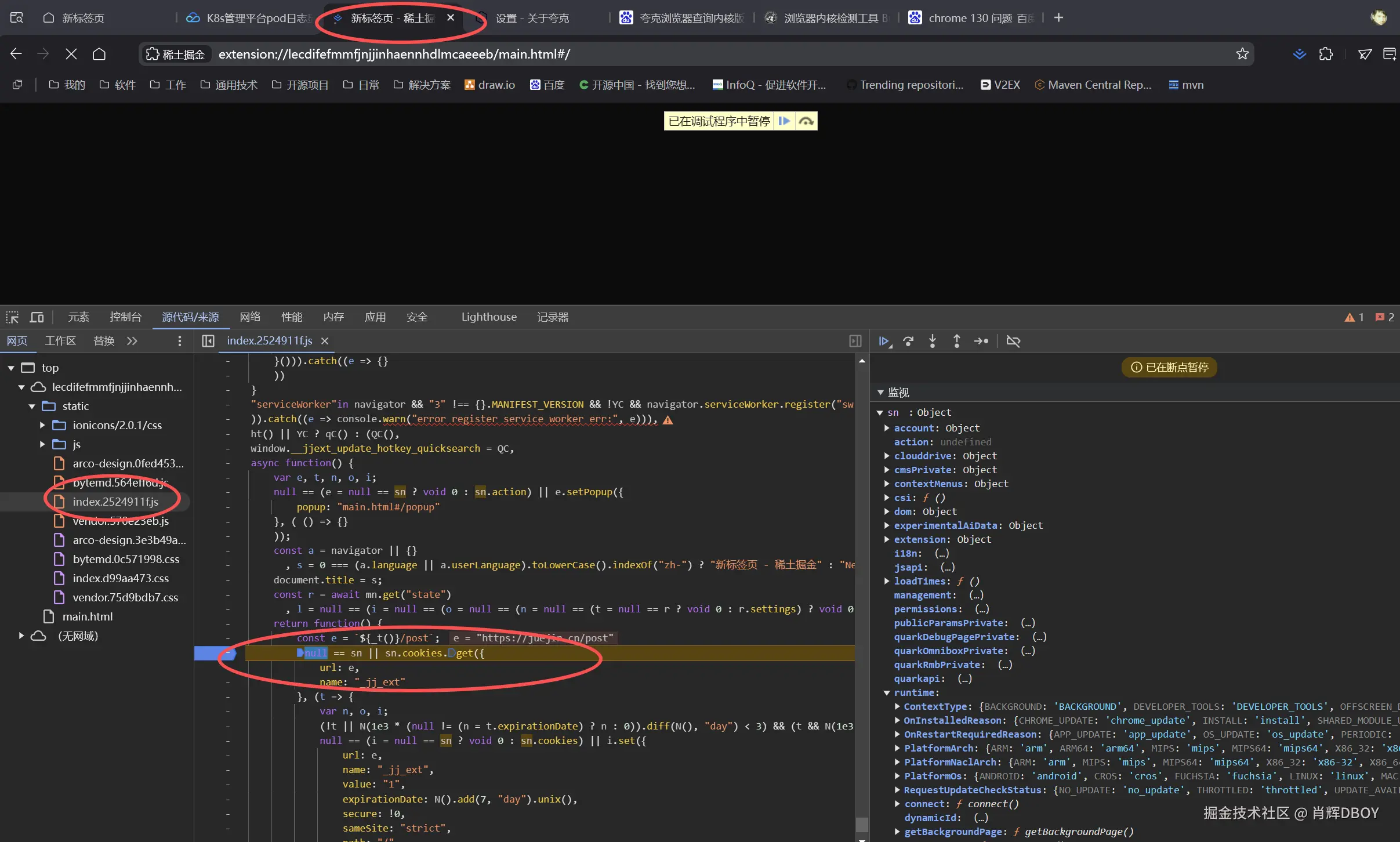The image size is (1400, 842).
Task: Open the 控制台 tab
Action: 125,317
